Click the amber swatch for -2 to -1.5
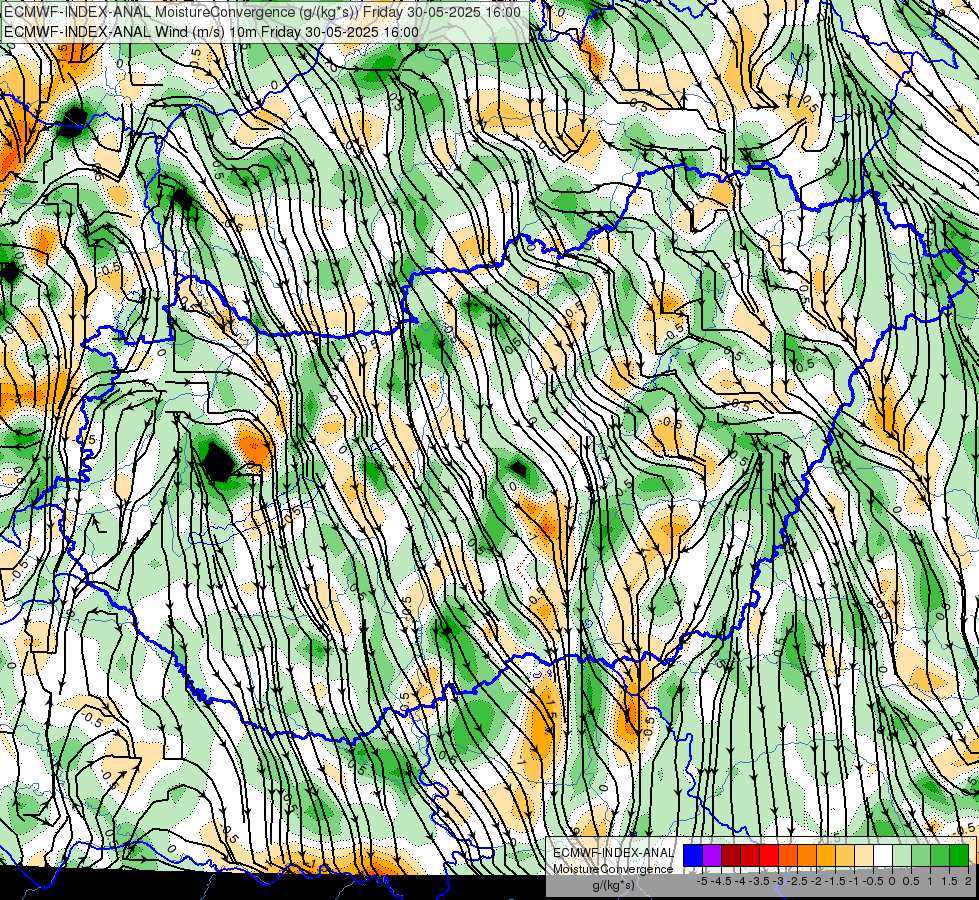The image size is (979, 900). coord(826,855)
